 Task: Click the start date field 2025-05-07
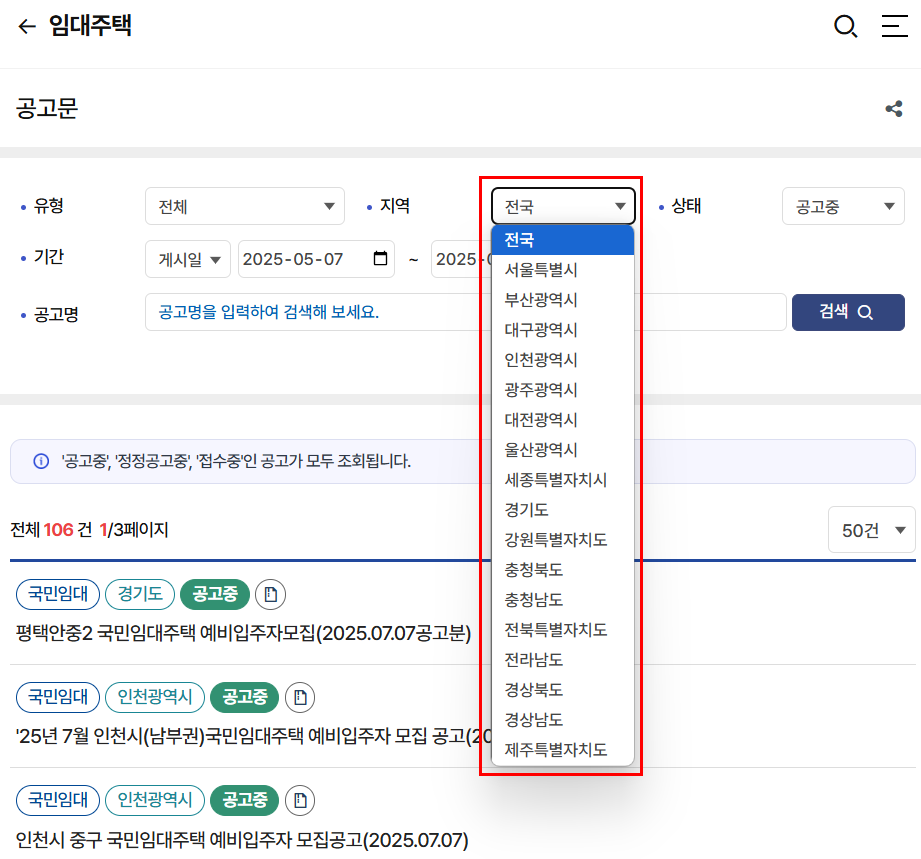(x=316, y=259)
